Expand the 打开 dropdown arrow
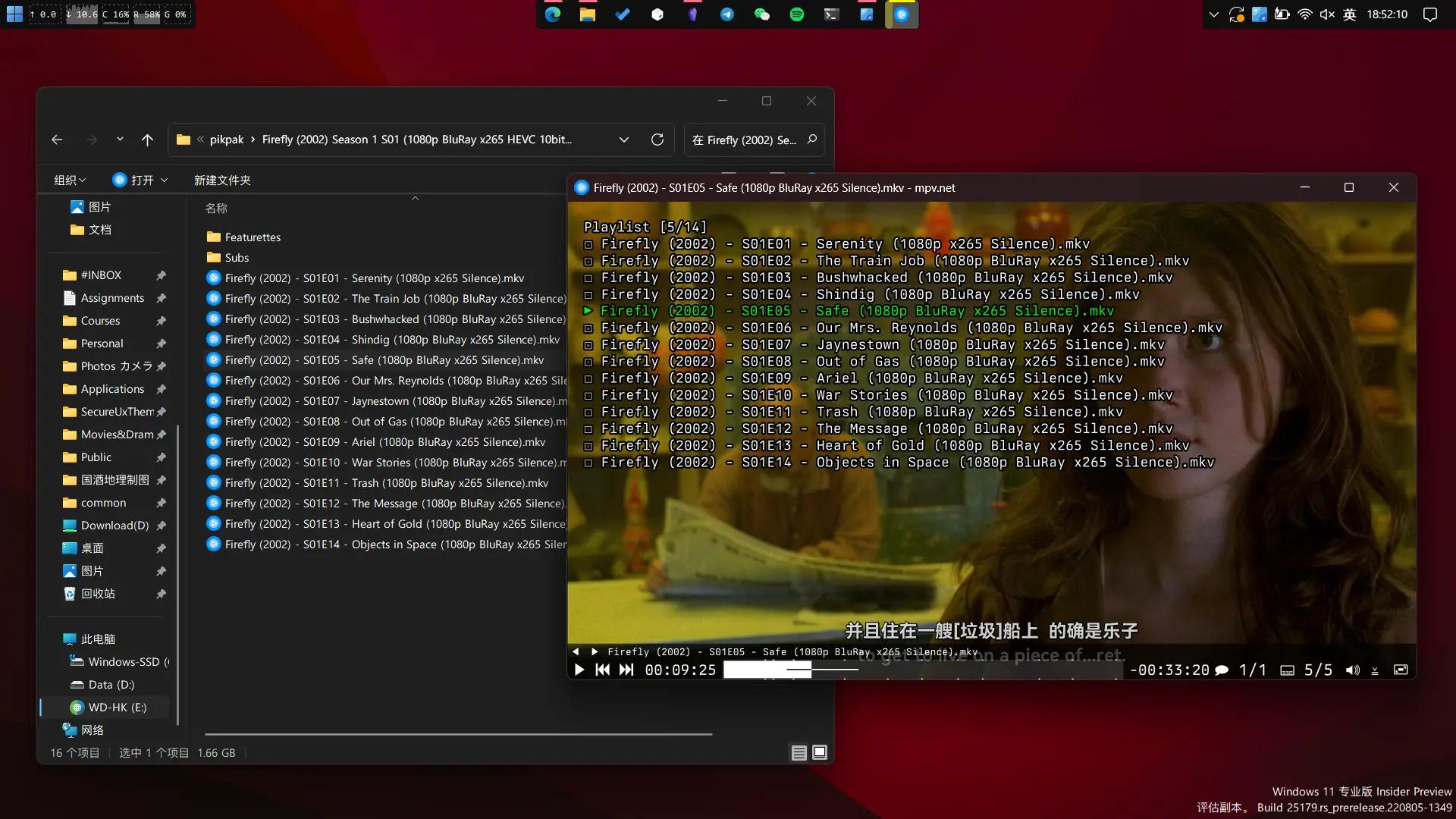The image size is (1456, 819). [164, 180]
